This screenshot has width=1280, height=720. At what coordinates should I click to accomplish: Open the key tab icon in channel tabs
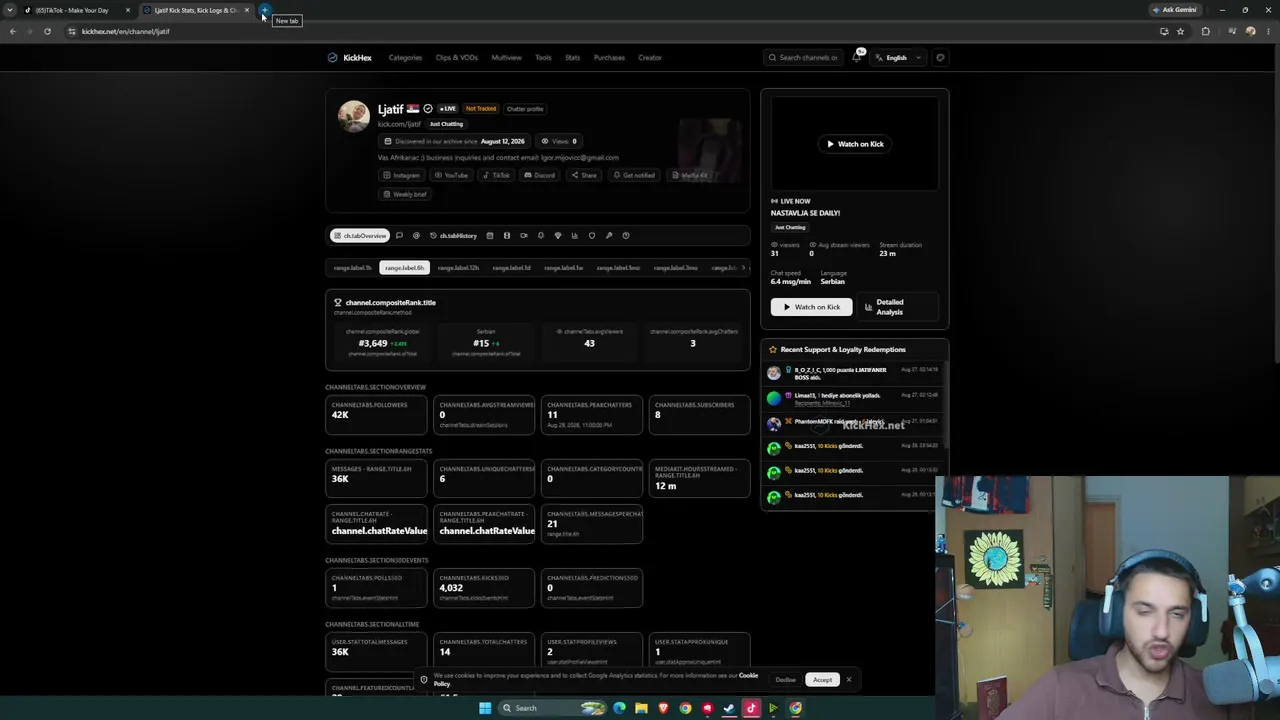click(609, 236)
